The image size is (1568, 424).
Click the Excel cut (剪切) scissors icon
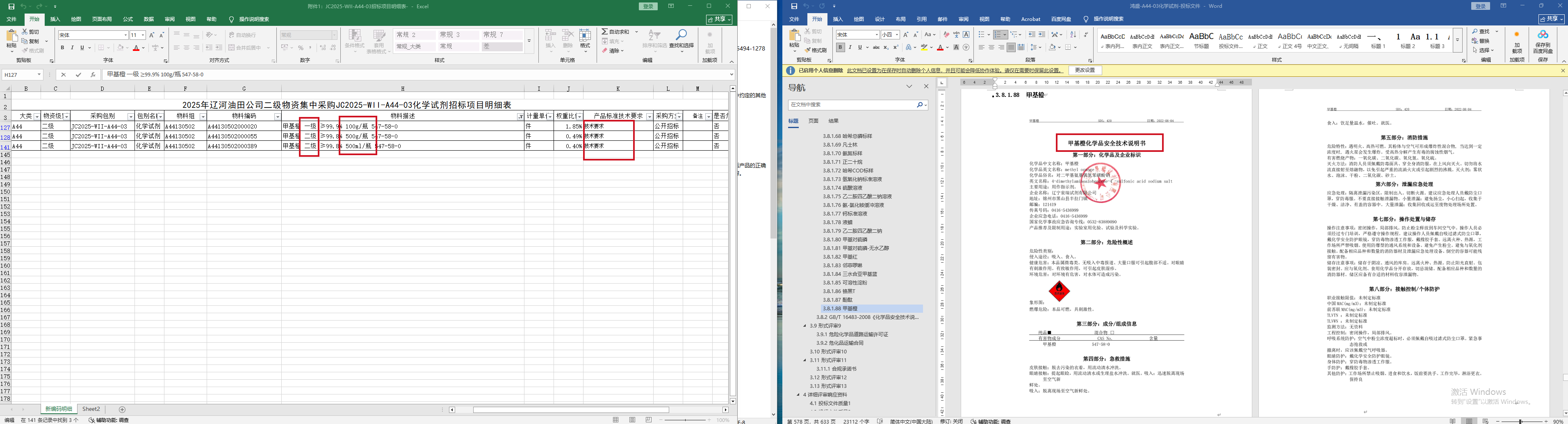pyautogui.click(x=24, y=32)
